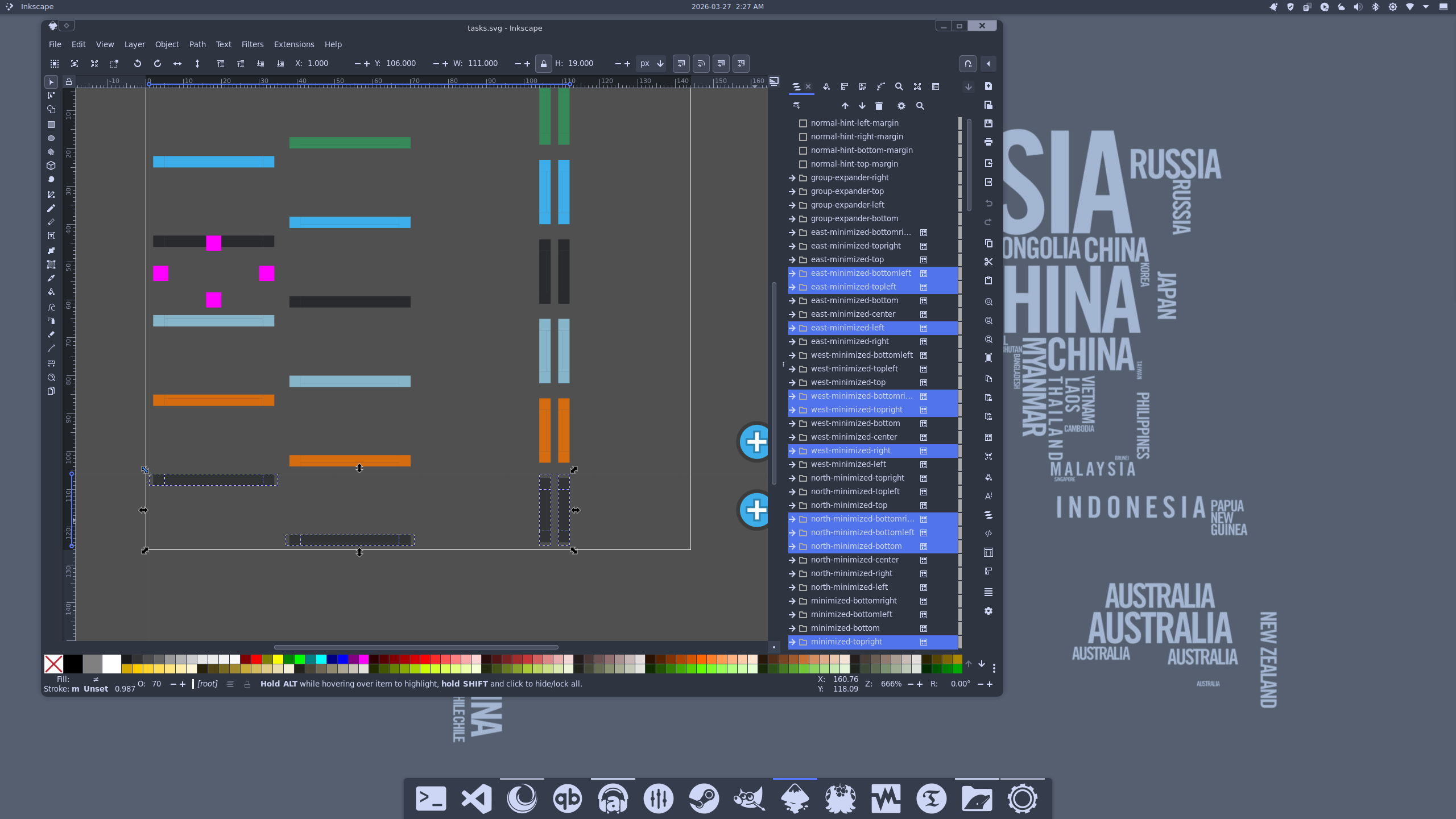1456x819 pixels.
Task: Select the Rectangle tool
Action: [51, 125]
